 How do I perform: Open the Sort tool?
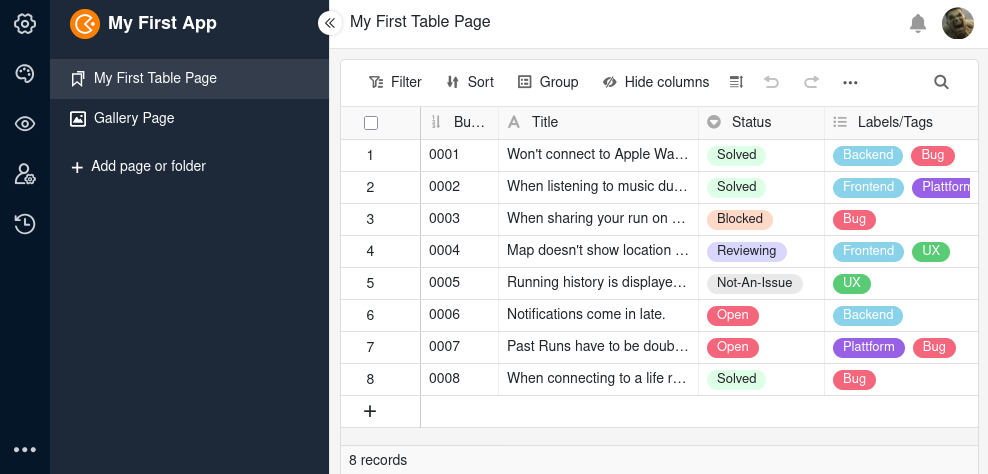tap(470, 82)
